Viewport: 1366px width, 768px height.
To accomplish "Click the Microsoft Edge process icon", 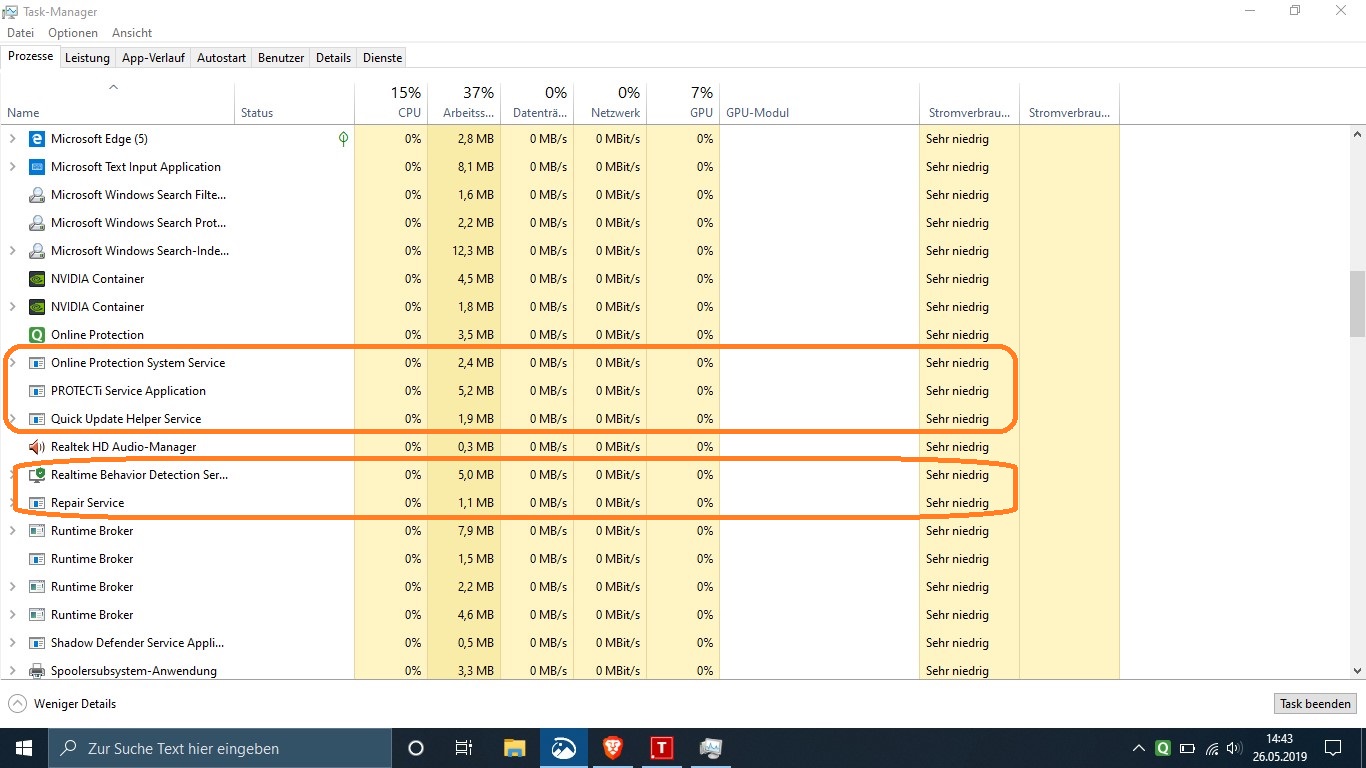I will (37, 139).
